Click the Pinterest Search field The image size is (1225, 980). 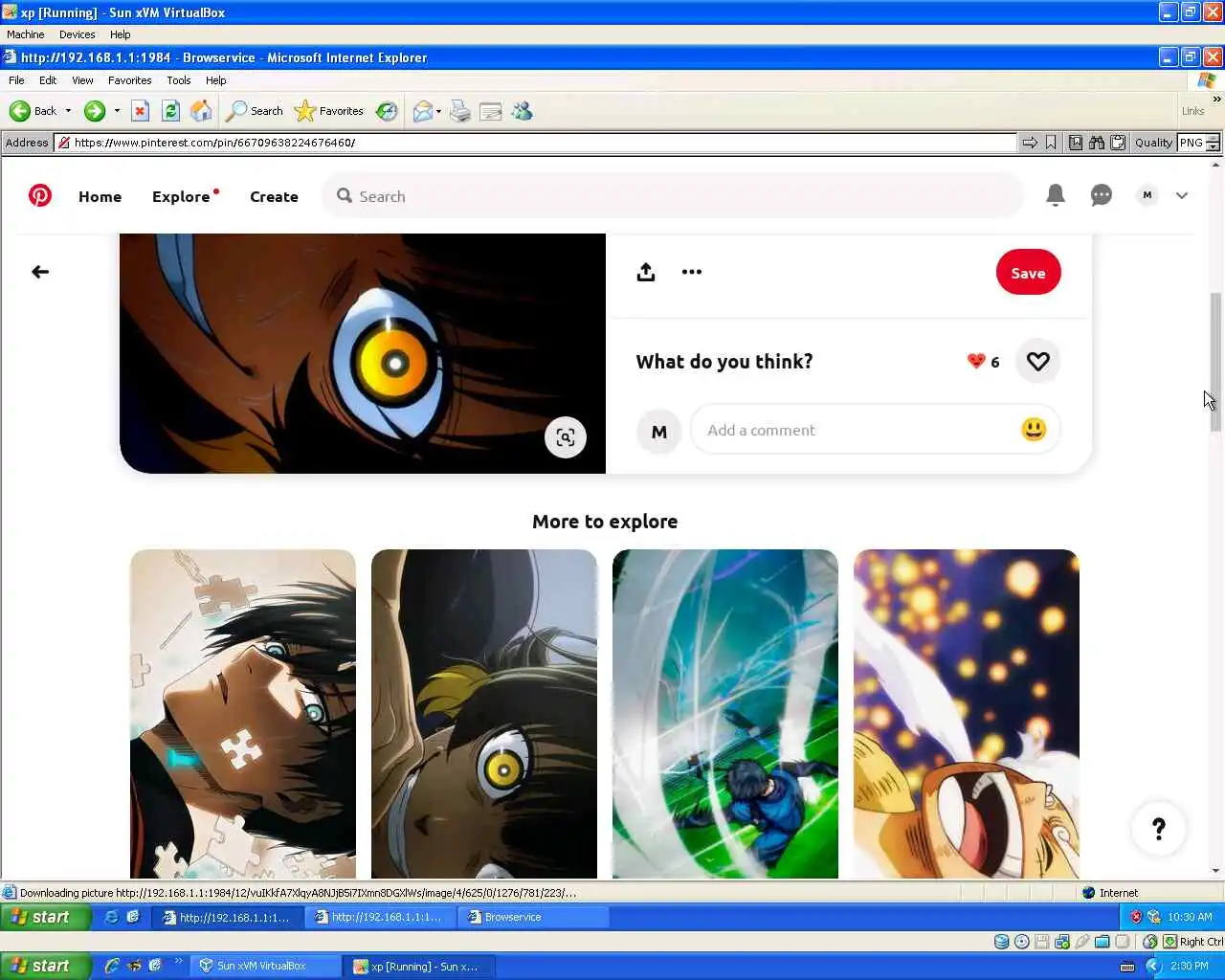[675, 196]
